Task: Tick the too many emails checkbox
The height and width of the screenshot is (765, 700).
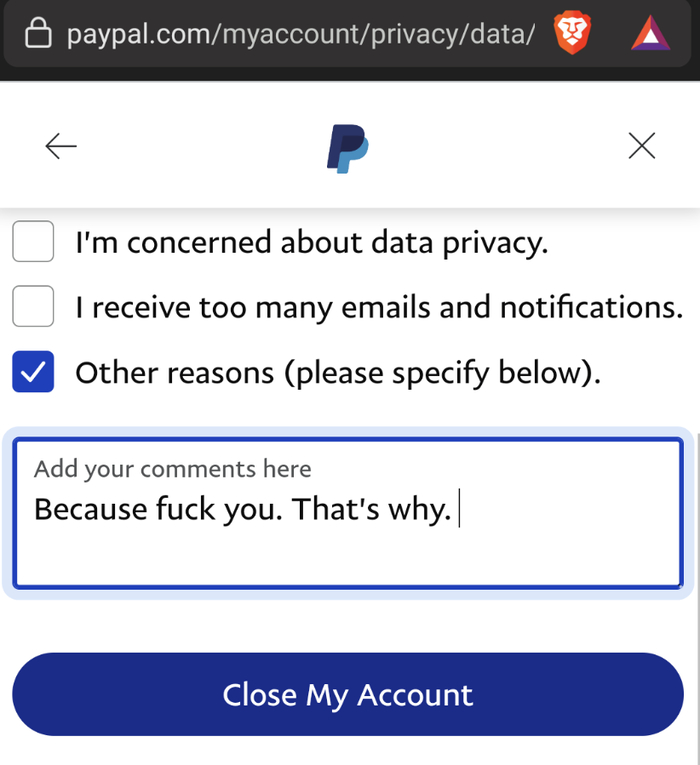Action: pos(33,307)
